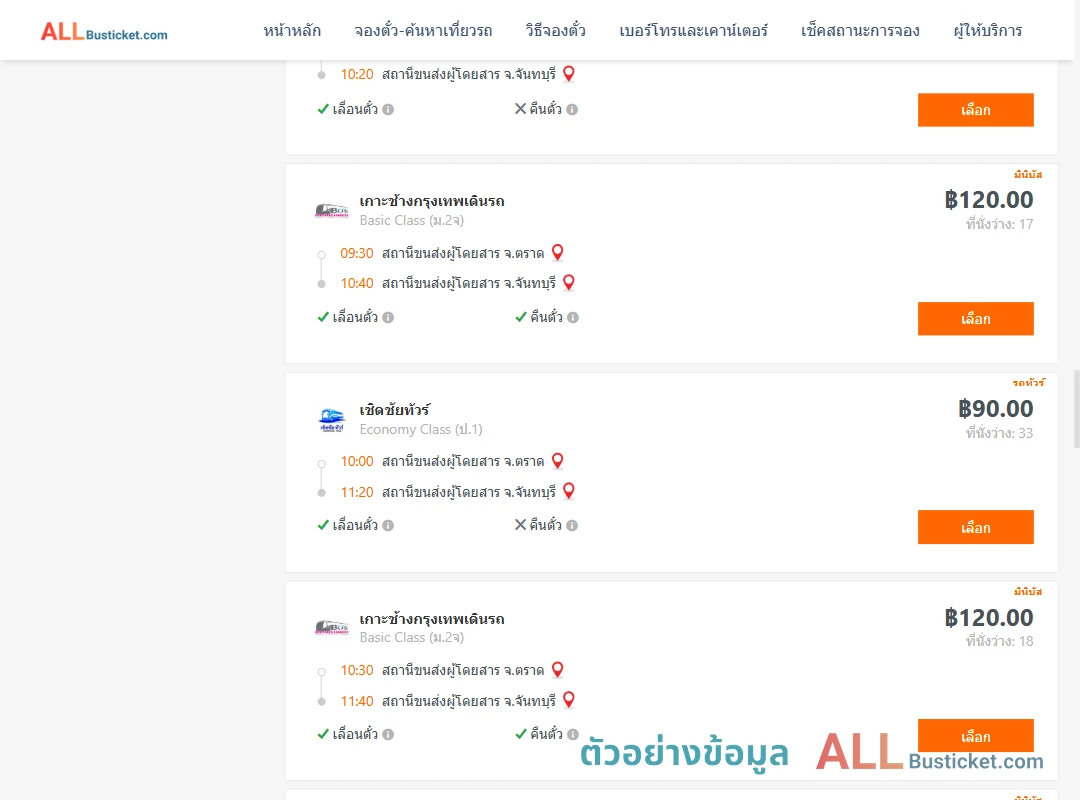Screen dimensions: 1080x800
Task: Open จองตั๋ว-ค้นหาเที่ยวรถ menu item
Action: (x=423, y=31)
